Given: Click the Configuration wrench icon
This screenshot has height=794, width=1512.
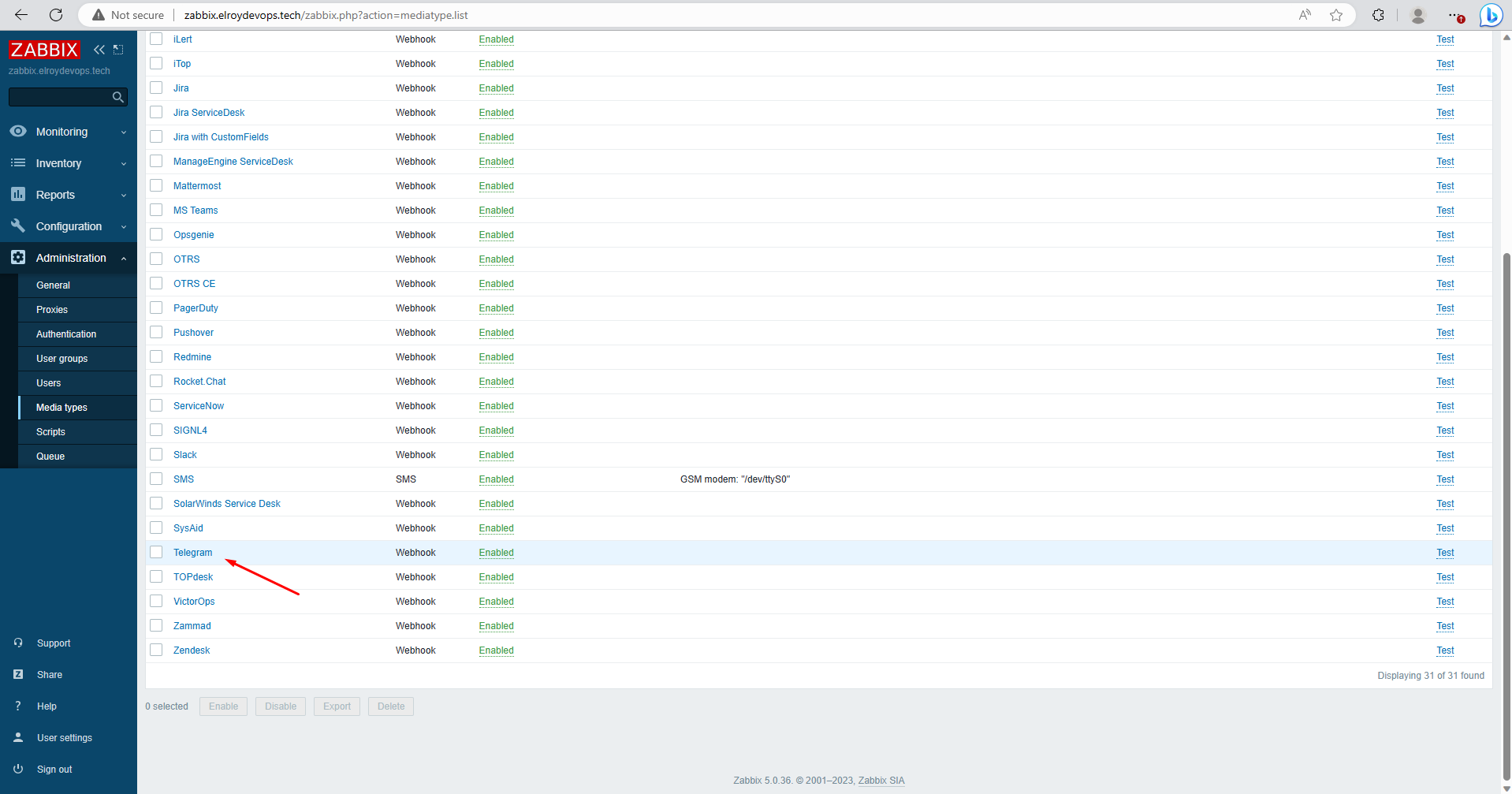Looking at the screenshot, I should pos(18,226).
